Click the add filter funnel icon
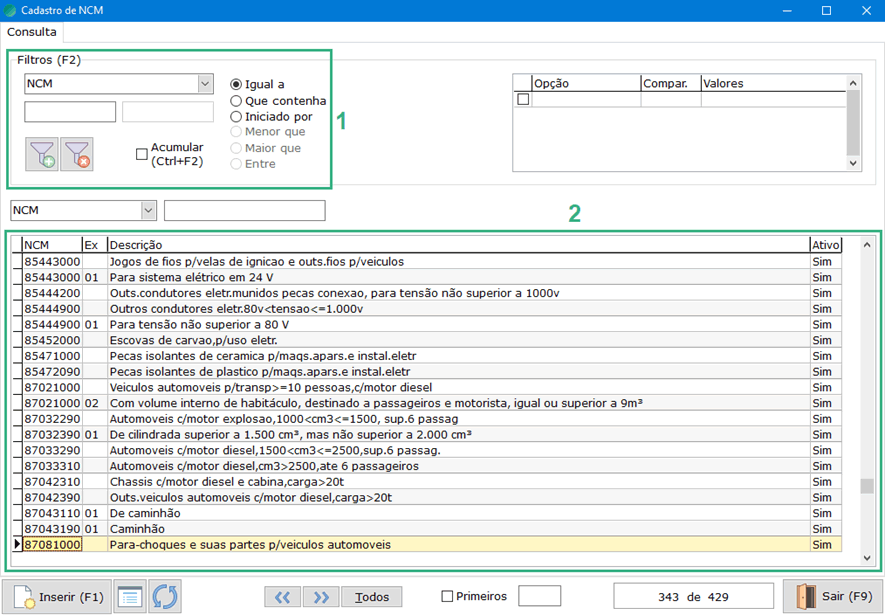This screenshot has height=615, width=885. (x=42, y=154)
